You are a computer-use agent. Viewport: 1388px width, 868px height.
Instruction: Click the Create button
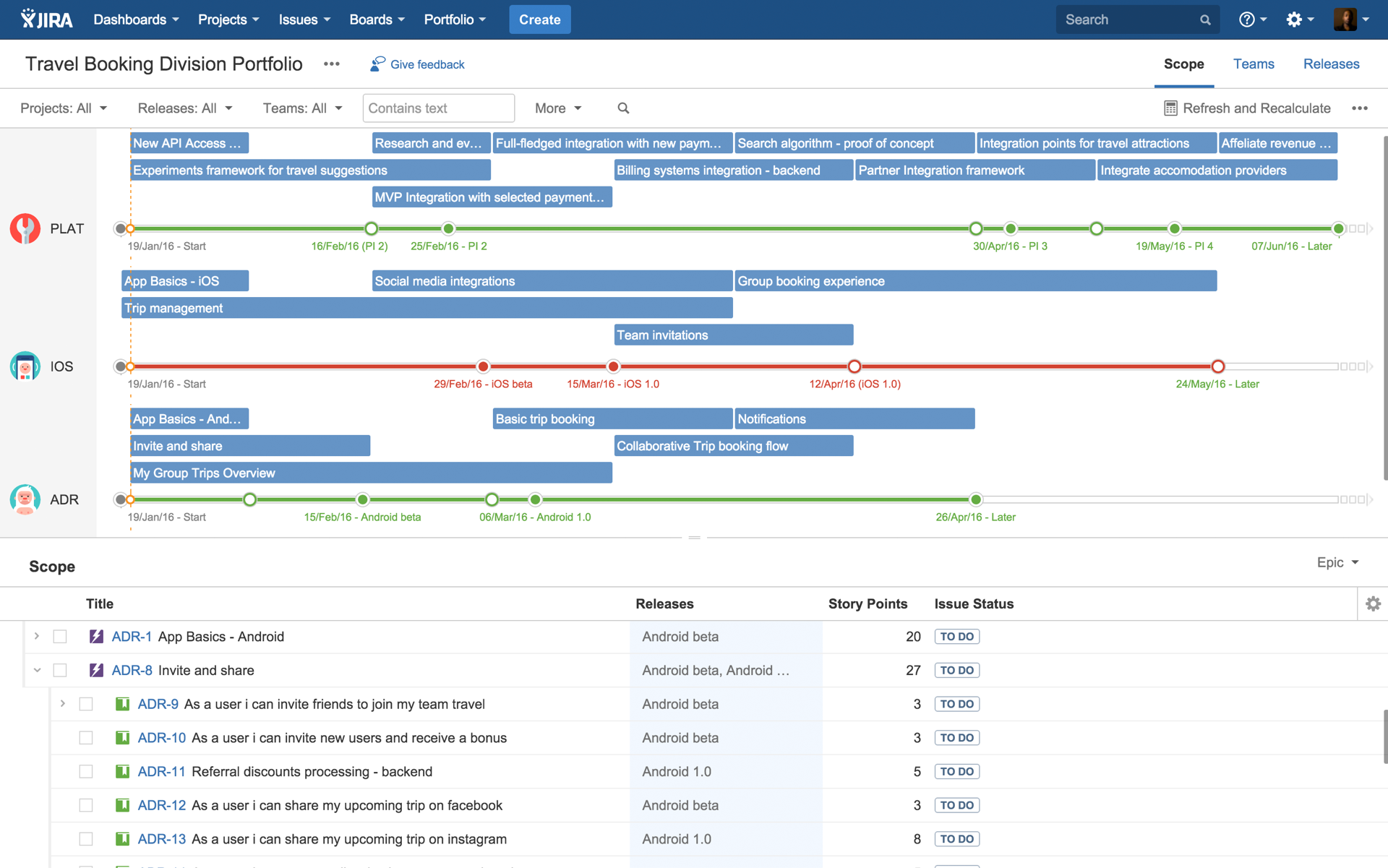click(540, 20)
